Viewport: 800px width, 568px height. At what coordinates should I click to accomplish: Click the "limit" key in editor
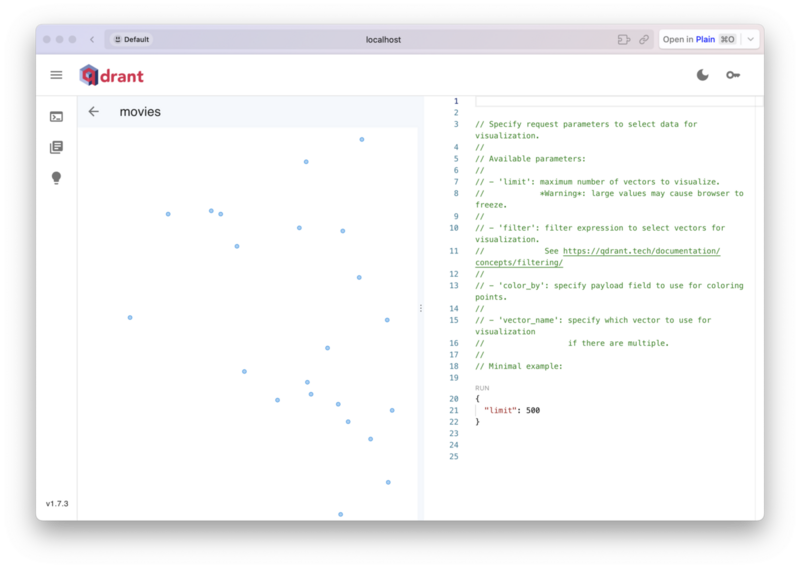click(x=500, y=410)
